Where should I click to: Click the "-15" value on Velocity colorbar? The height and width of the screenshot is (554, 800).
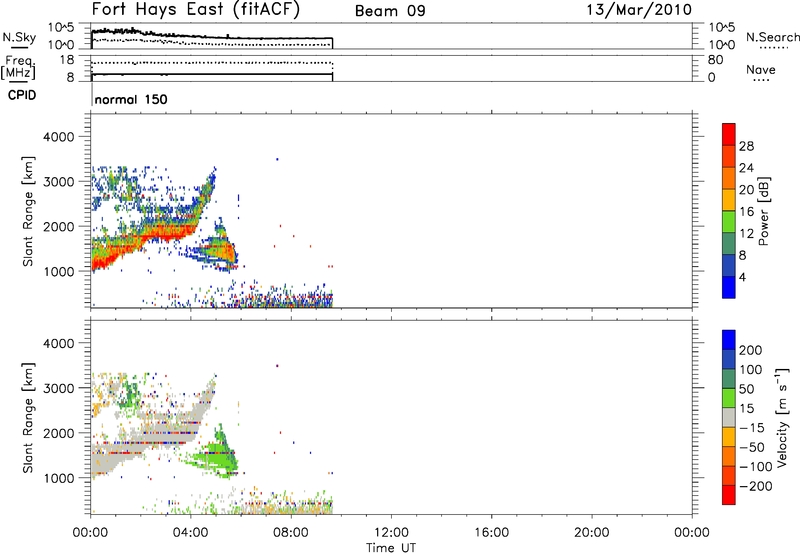(x=752, y=427)
